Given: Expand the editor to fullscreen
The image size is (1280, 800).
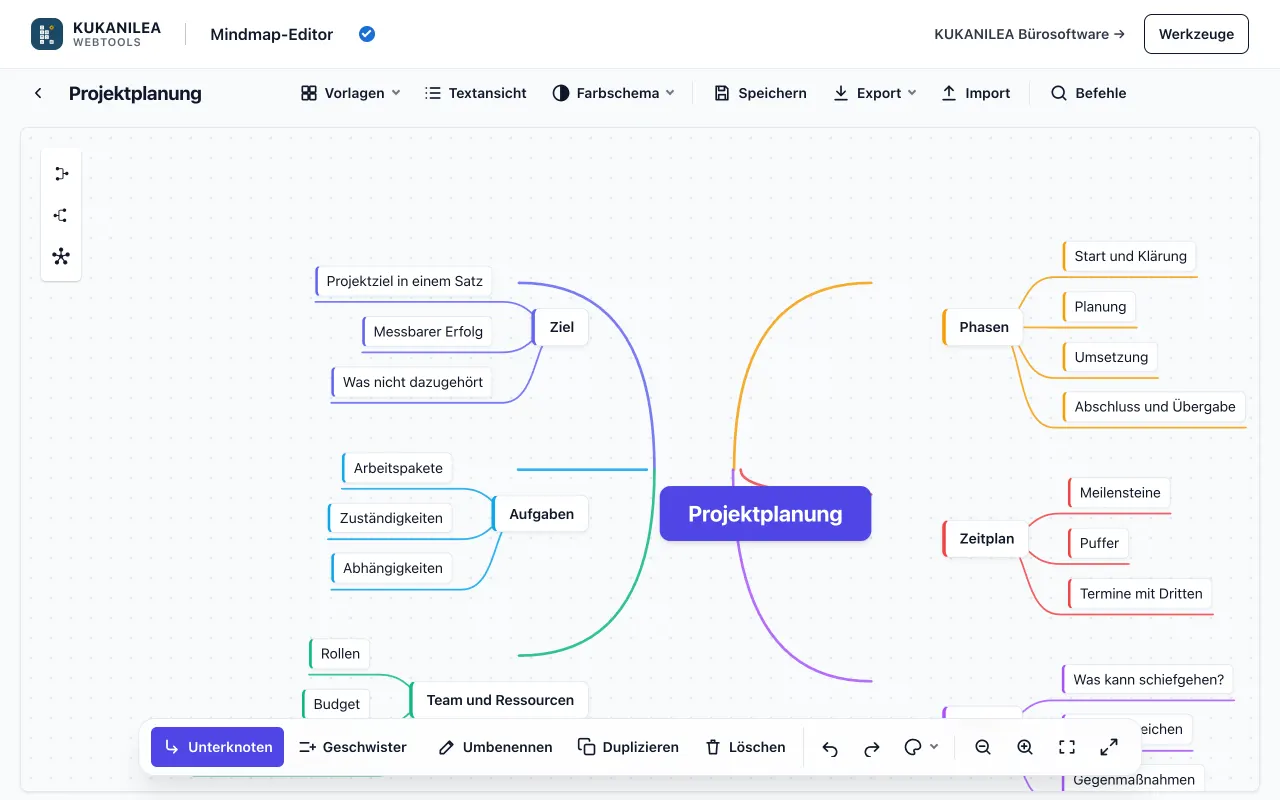Looking at the screenshot, I should coord(1109,747).
